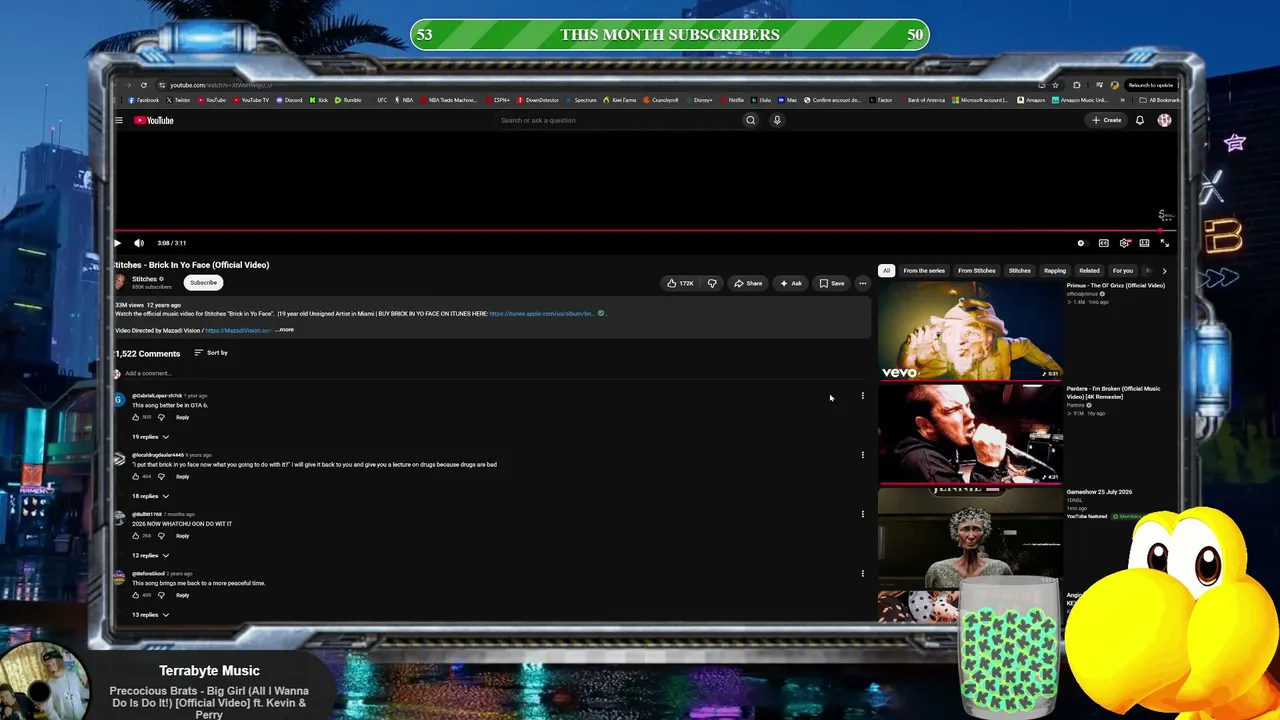Open the Pantera I'm Broken video thumbnail
The image size is (1280, 720).
970,434
